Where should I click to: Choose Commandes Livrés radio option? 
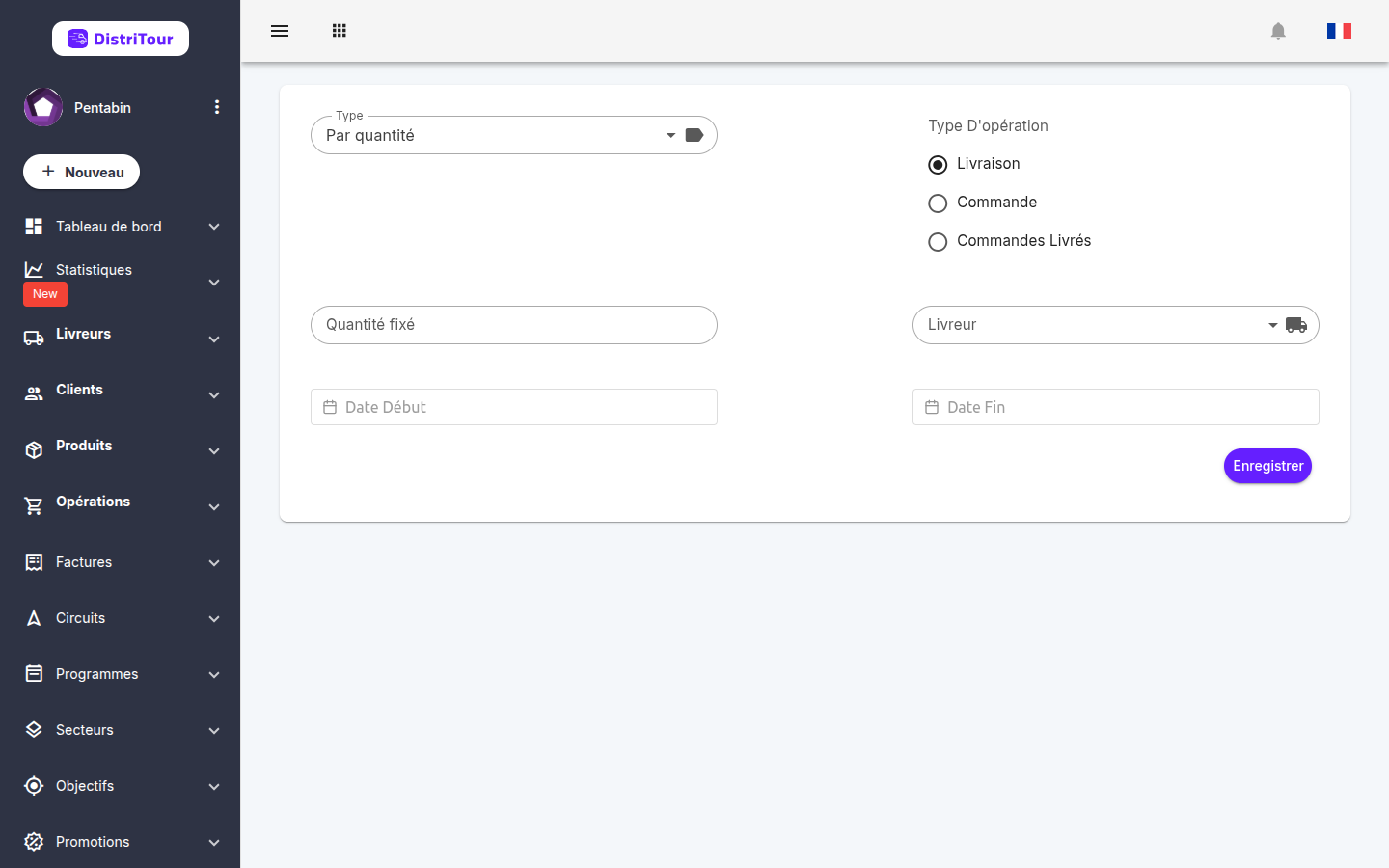tap(938, 241)
